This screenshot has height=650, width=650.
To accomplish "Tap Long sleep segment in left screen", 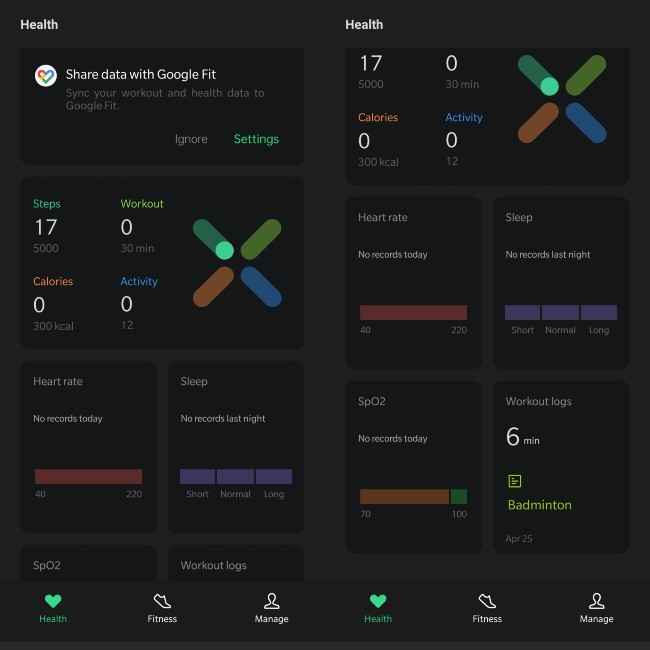I will pyautogui.click(x=274, y=476).
